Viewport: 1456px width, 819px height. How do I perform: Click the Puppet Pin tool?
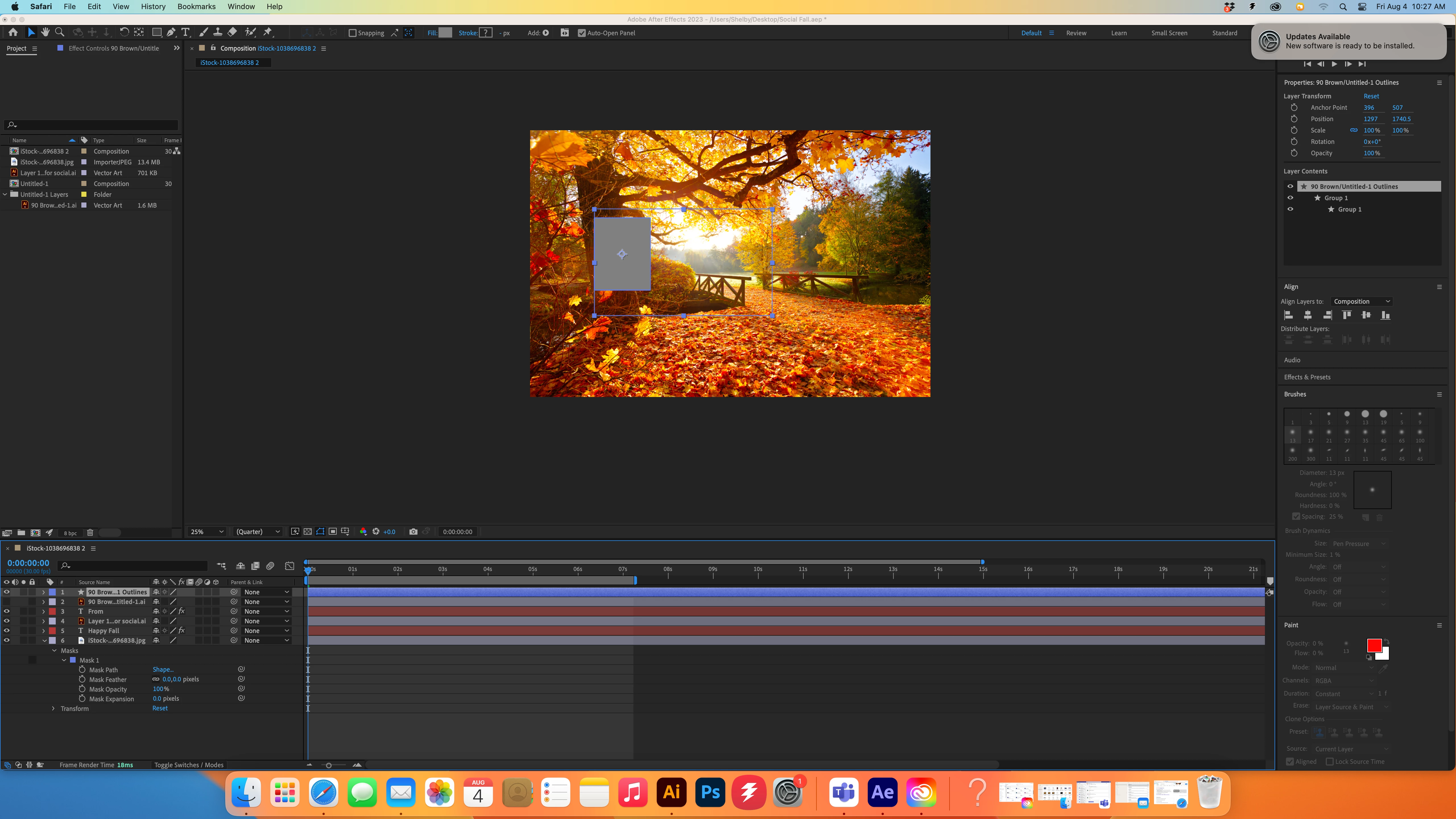click(268, 32)
